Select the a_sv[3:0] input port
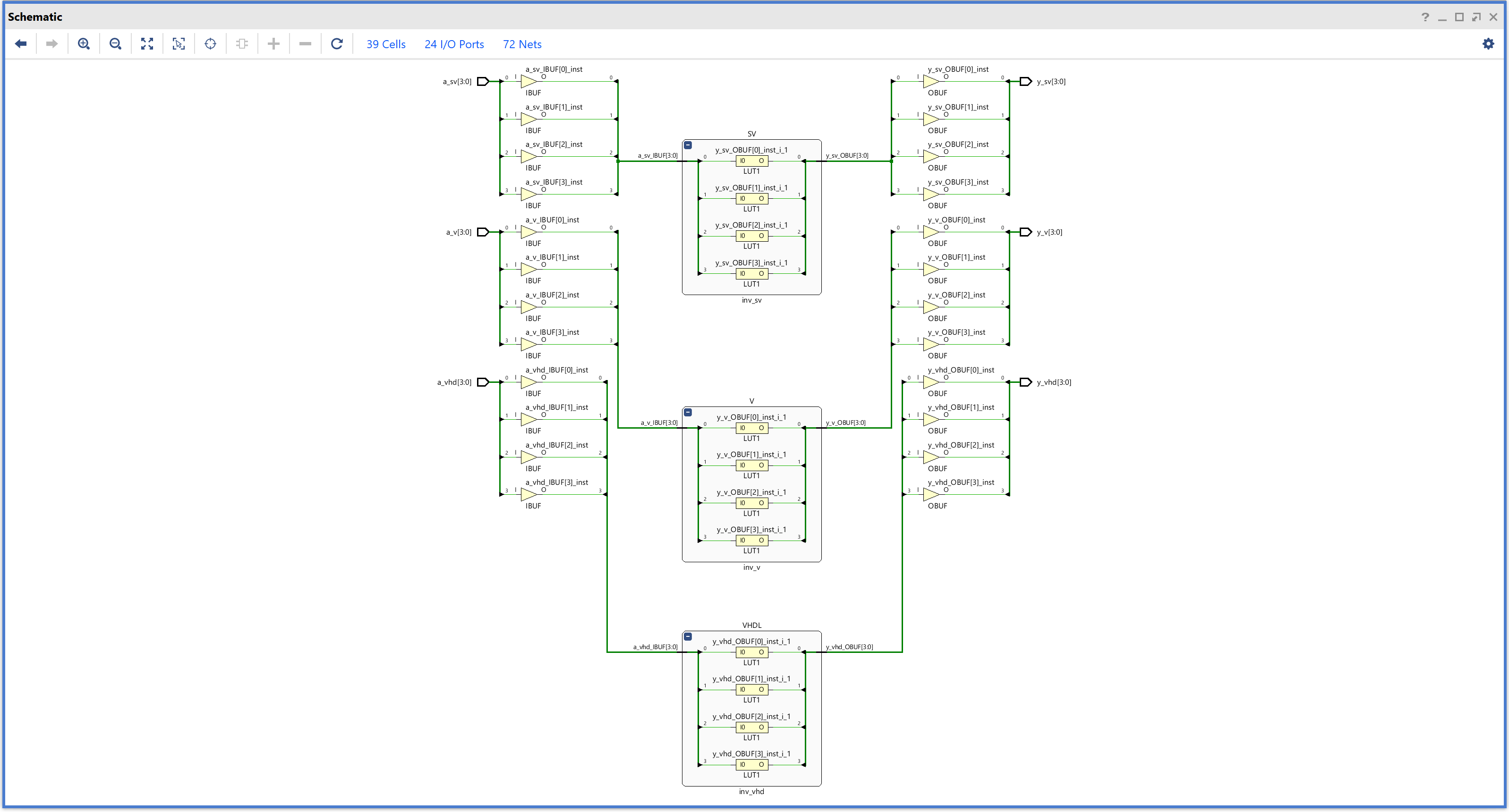The image size is (1509, 812). point(483,81)
